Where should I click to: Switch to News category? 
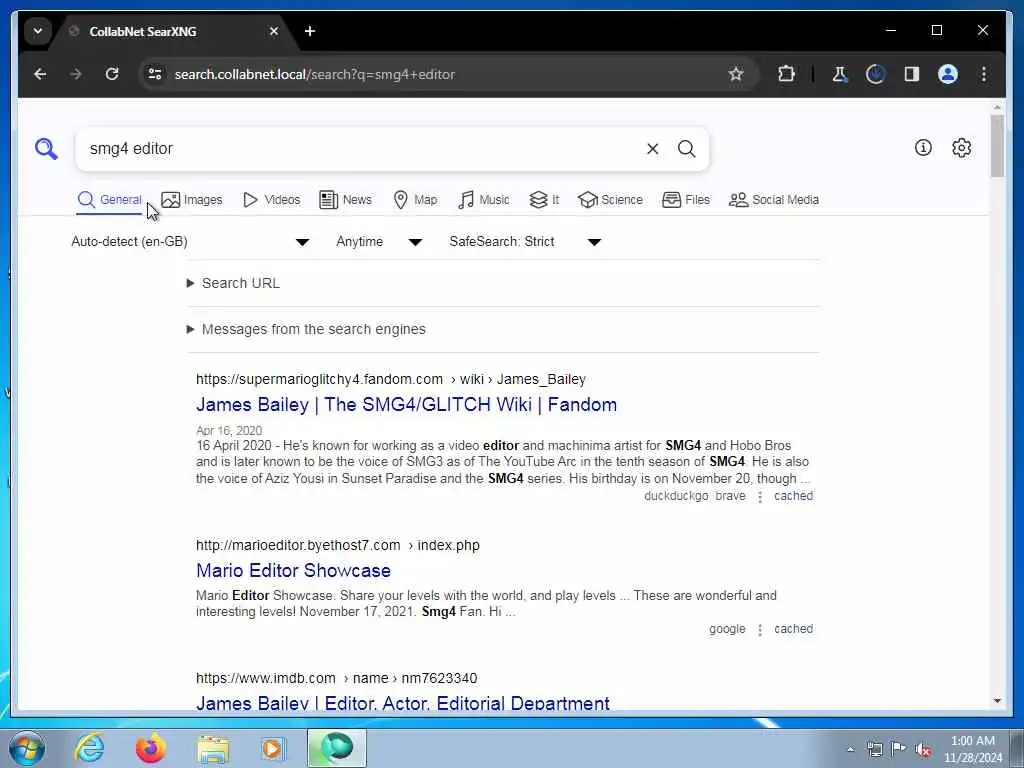[345, 200]
